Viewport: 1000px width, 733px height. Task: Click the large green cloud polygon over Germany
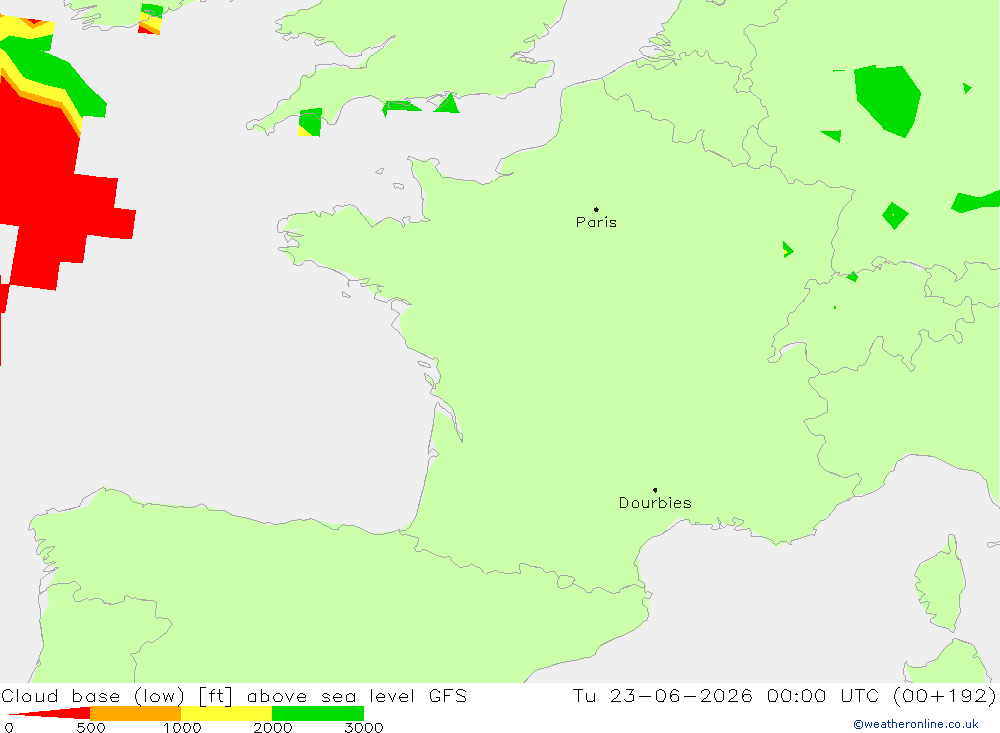point(887,100)
